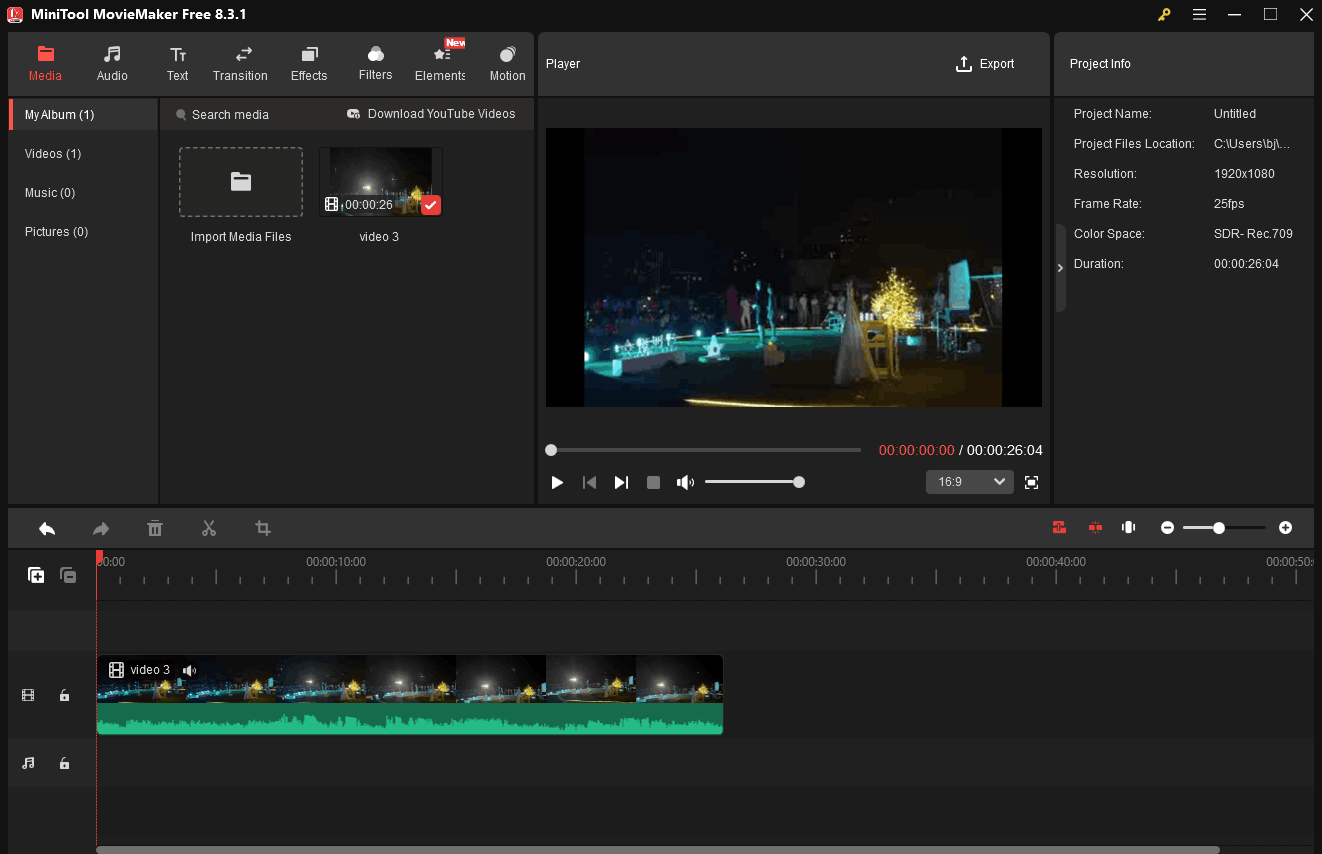Open the Elements library
The image size is (1322, 854).
pyautogui.click(x=440, y=63)
